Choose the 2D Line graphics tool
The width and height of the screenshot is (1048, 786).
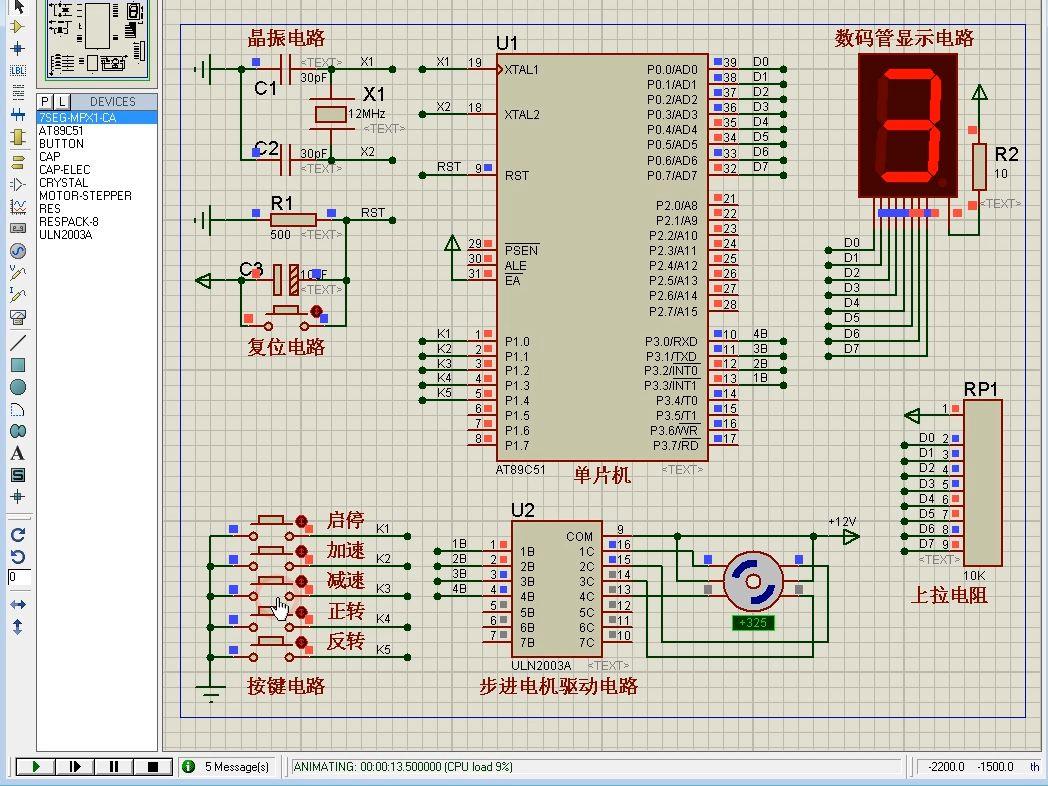18,342
